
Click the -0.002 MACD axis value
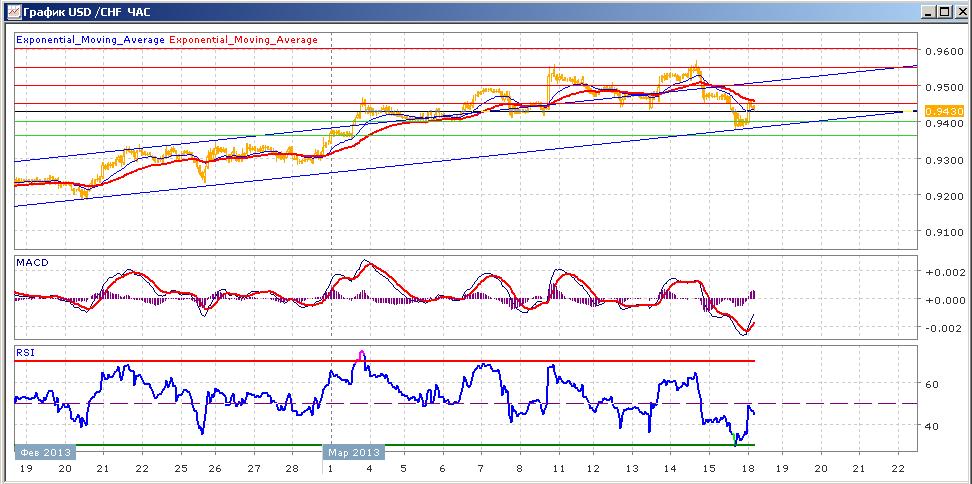point(943,328)
